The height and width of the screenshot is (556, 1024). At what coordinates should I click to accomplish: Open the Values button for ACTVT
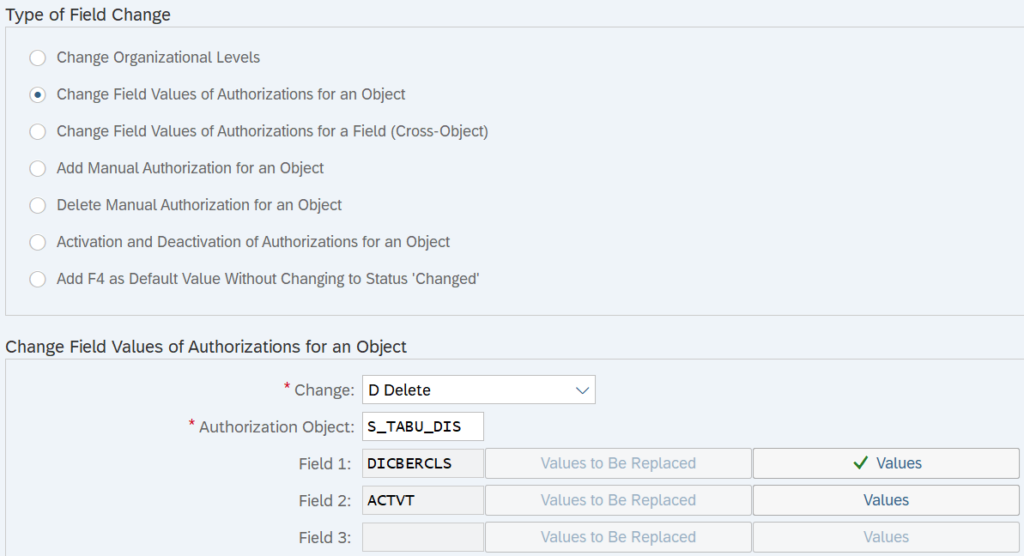click(886, 500)
